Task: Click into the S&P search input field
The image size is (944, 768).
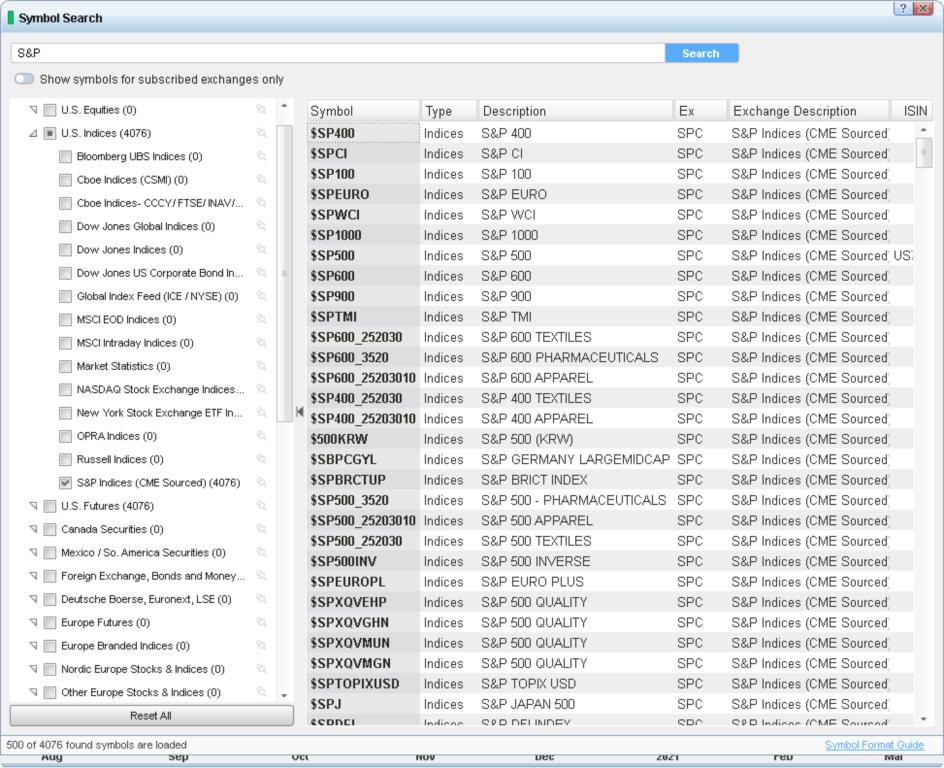Action: 338,53
